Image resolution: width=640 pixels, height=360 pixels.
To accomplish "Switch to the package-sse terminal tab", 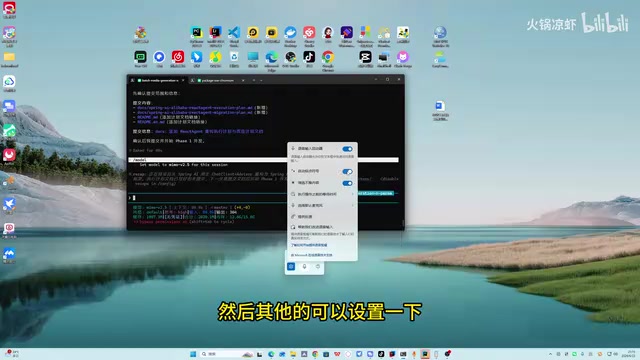I will click(218, 80).
